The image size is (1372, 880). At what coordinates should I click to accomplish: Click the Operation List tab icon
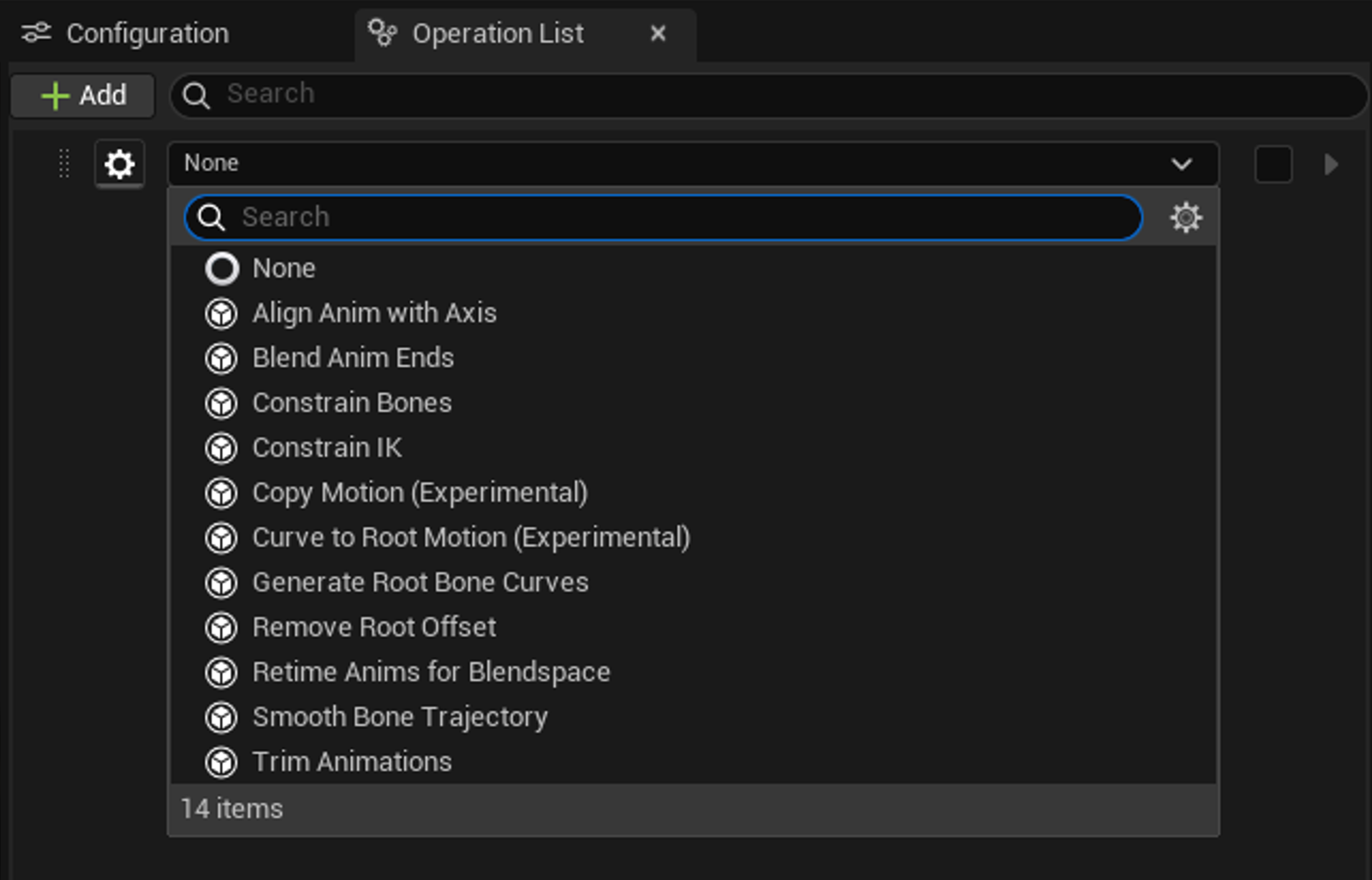coord(382,32)
